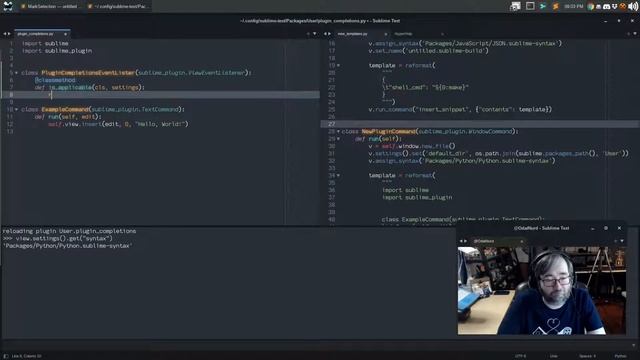Open the workspace pager icon in the top panel
Screen dimensions: 640x360
[515, 6]
